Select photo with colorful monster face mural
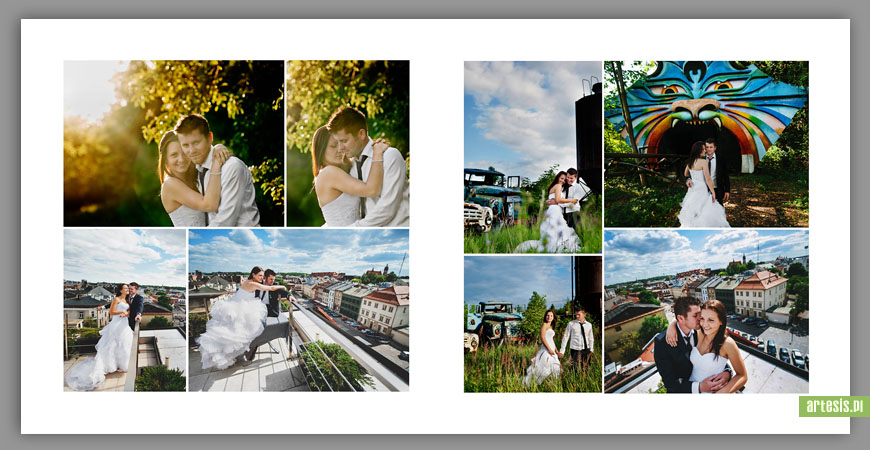870x450 pixels. point(706,144)
